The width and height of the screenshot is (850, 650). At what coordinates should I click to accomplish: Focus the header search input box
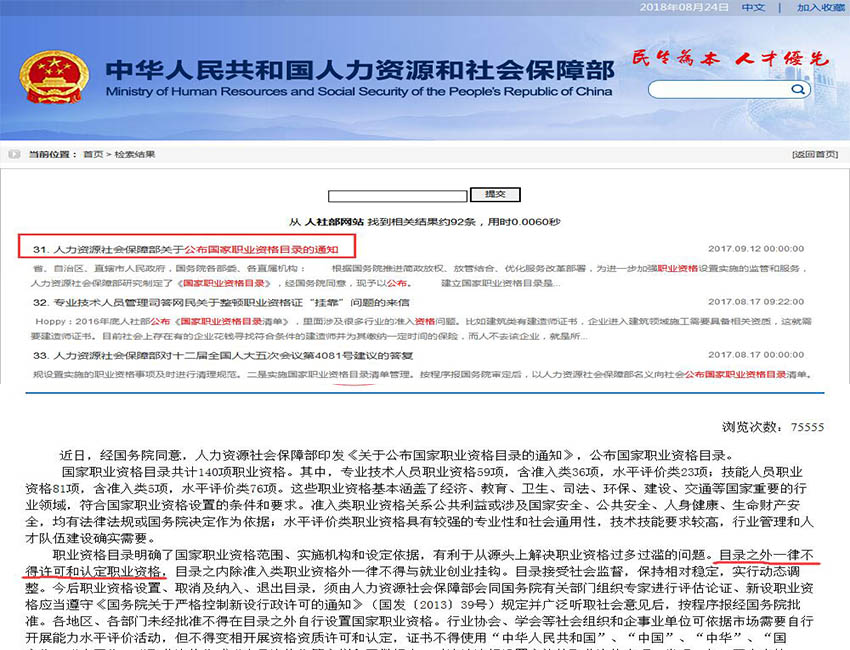click(x=729, y=89)
